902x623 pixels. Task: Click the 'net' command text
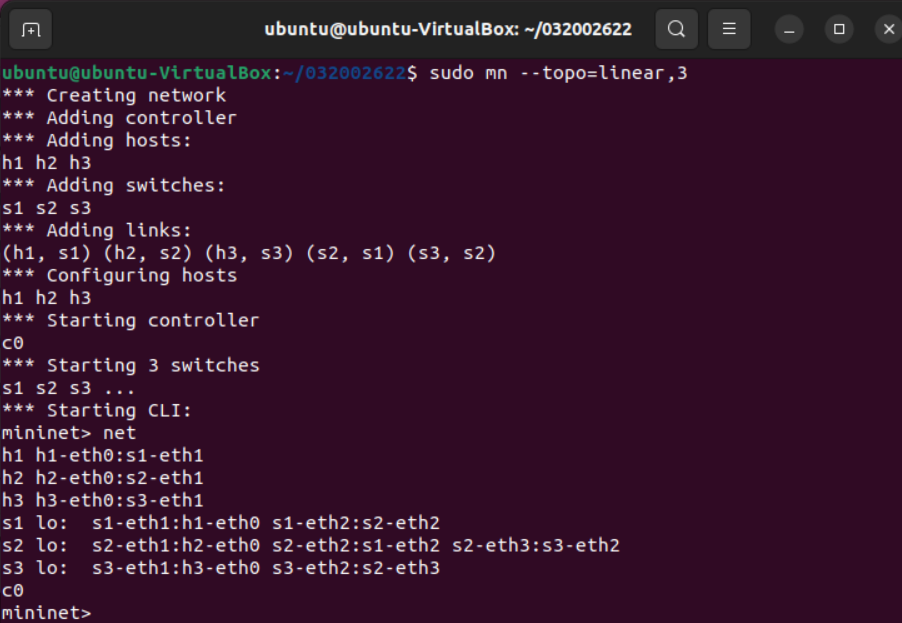point(120,433)
